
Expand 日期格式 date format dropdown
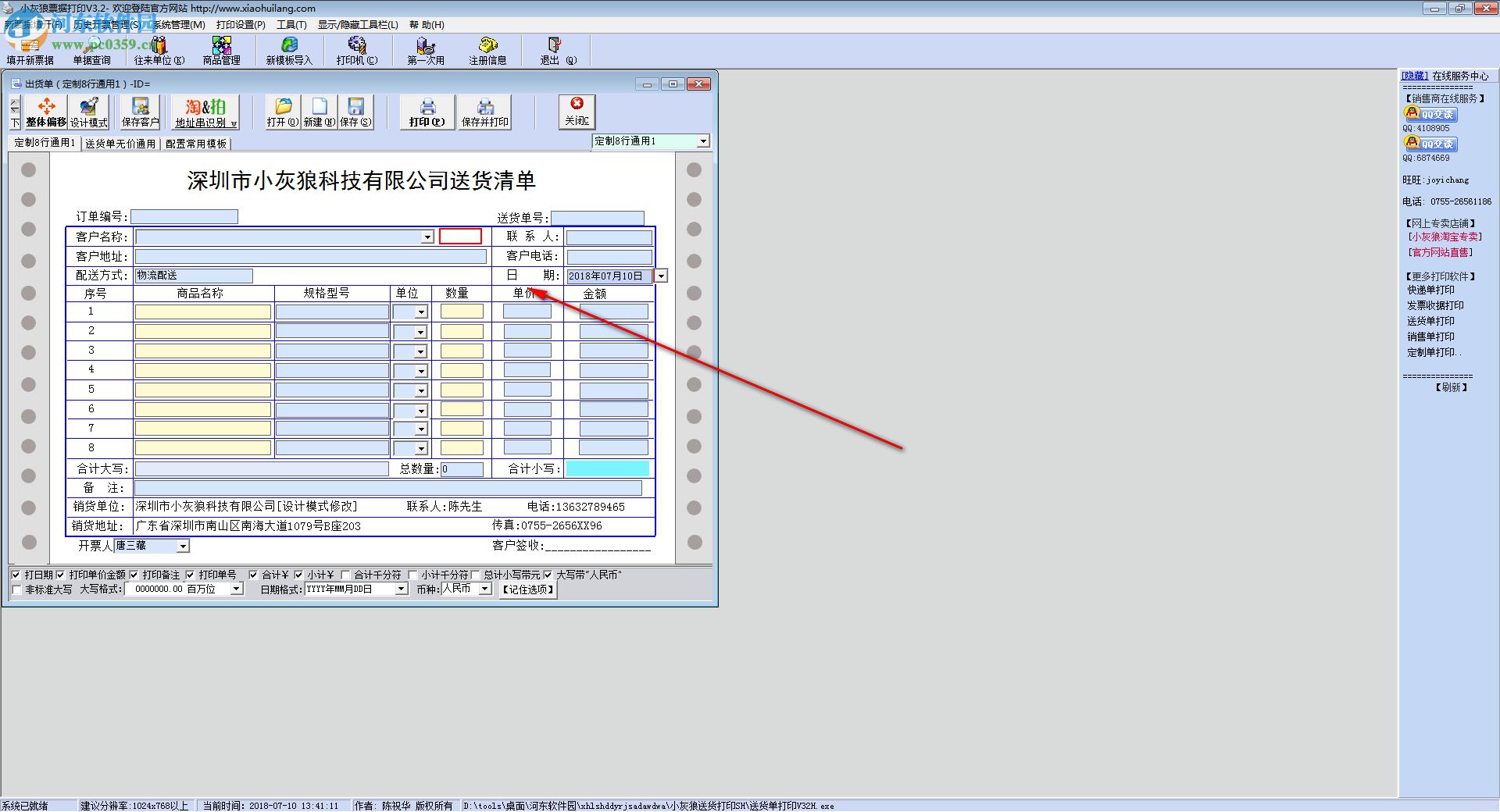[x=402, y=589]
